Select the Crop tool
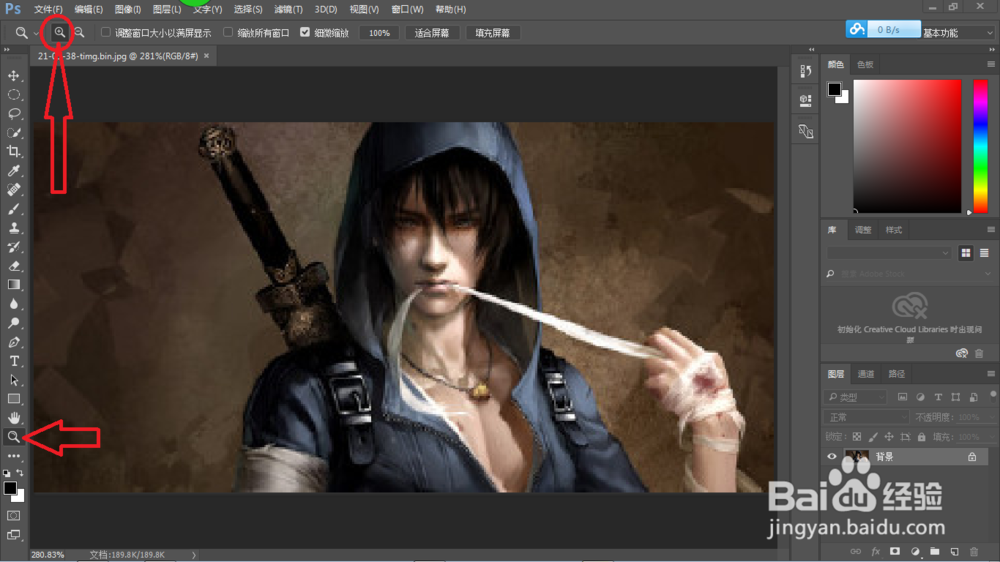 tap(13, 151)
